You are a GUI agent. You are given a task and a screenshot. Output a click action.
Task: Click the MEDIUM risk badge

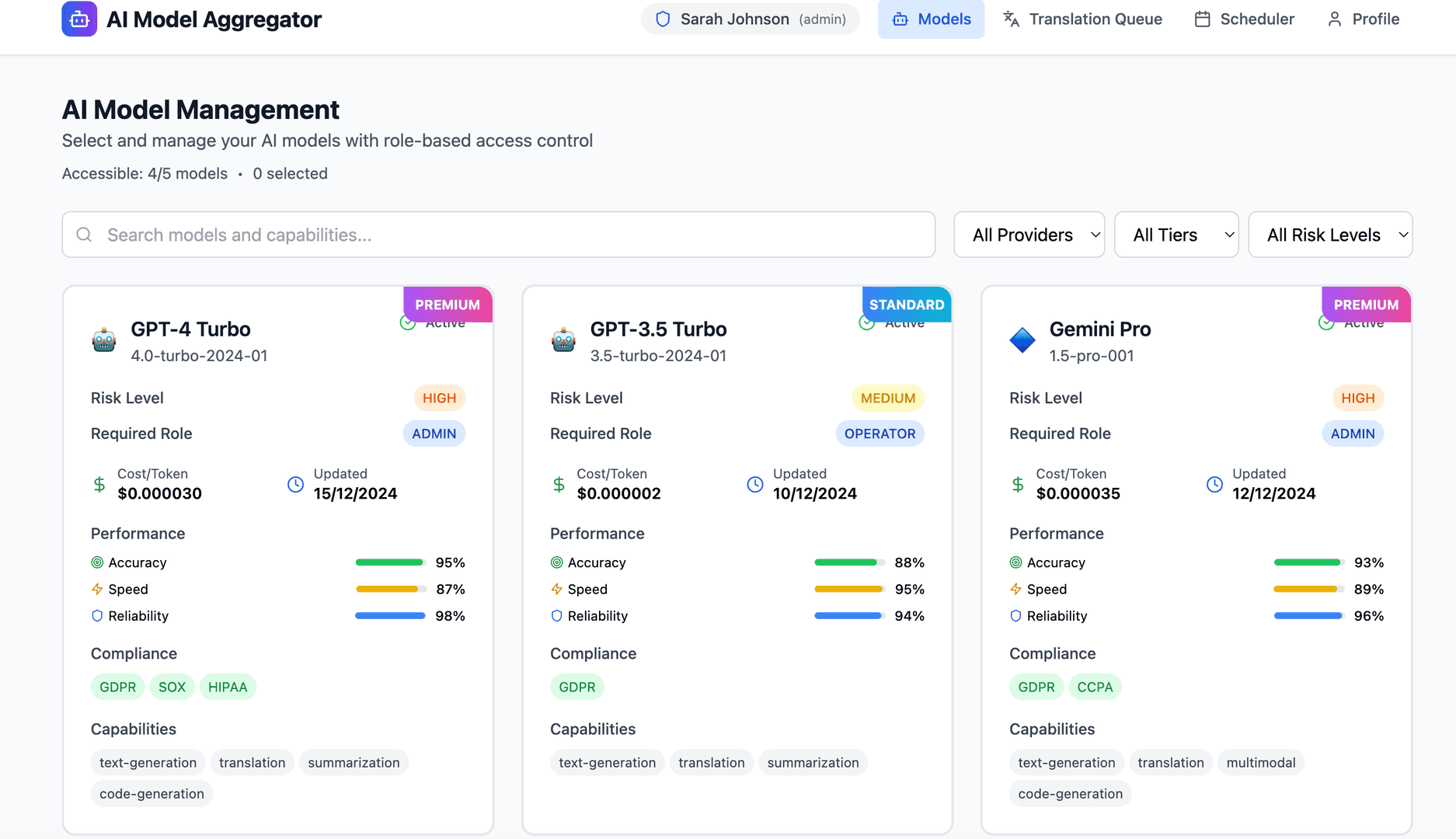click(888, 398)
